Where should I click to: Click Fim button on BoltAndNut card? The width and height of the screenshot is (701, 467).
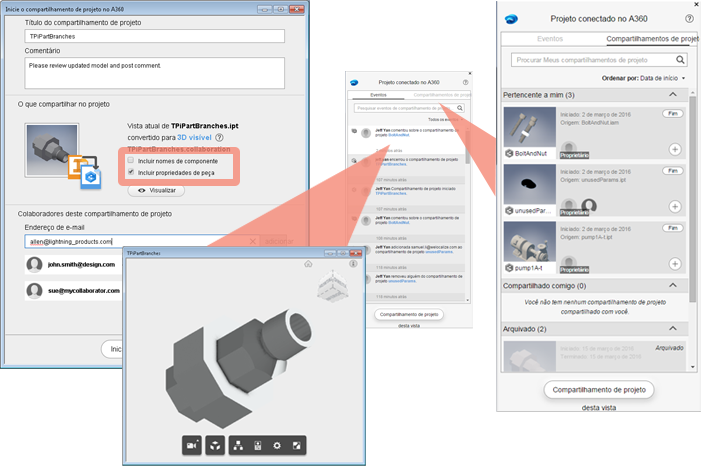673,114
